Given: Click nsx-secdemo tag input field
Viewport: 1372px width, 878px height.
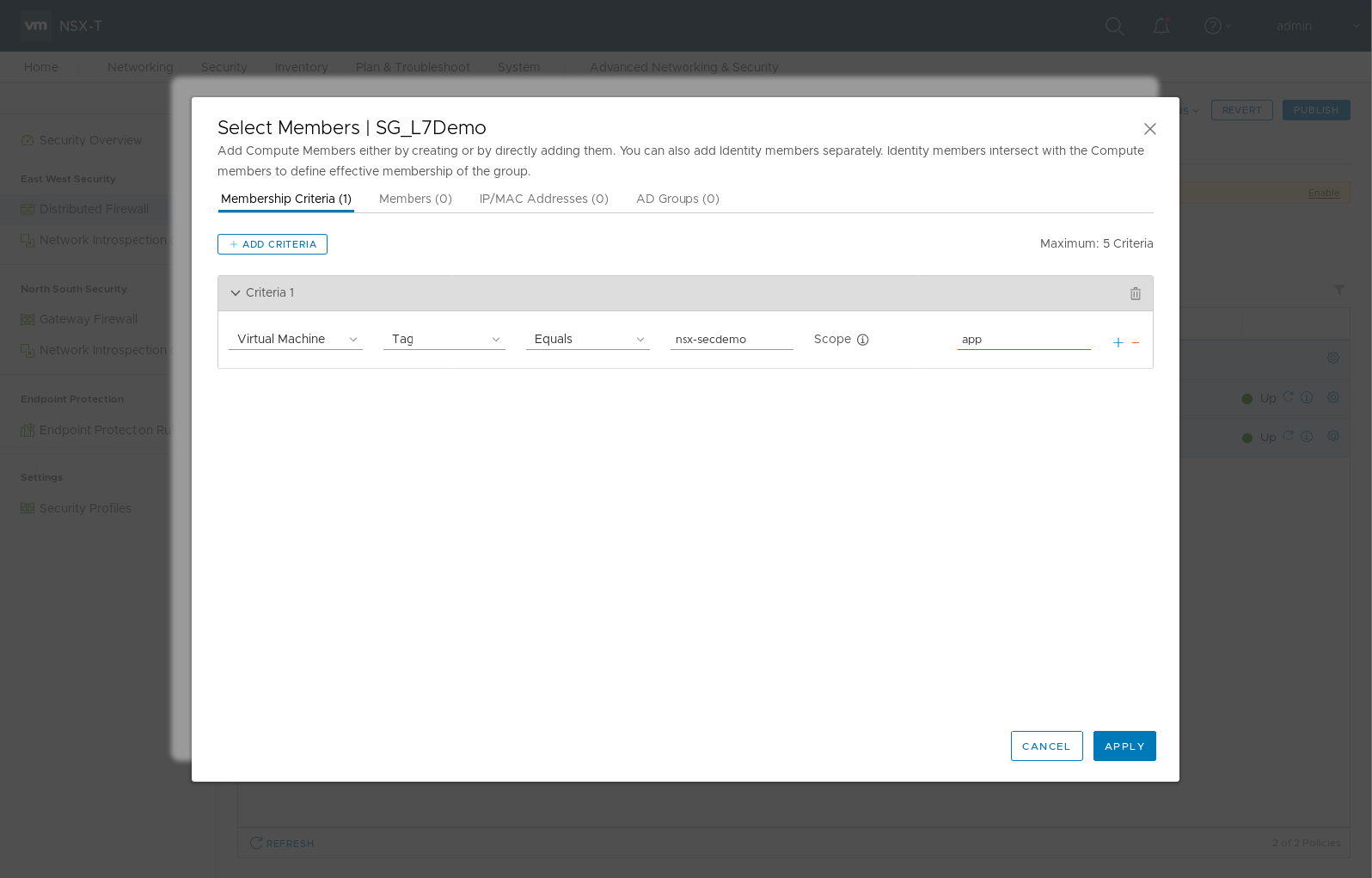Looking at the screenshot, I should coord(732,340).
